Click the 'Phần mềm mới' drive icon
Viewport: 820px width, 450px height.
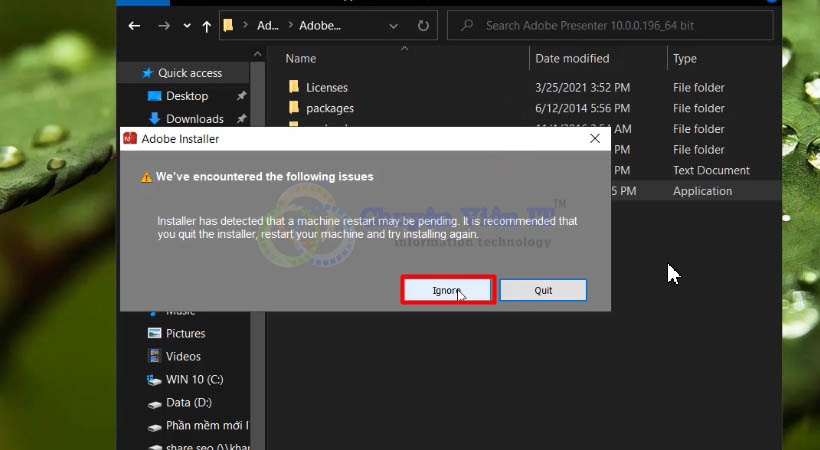154,427
